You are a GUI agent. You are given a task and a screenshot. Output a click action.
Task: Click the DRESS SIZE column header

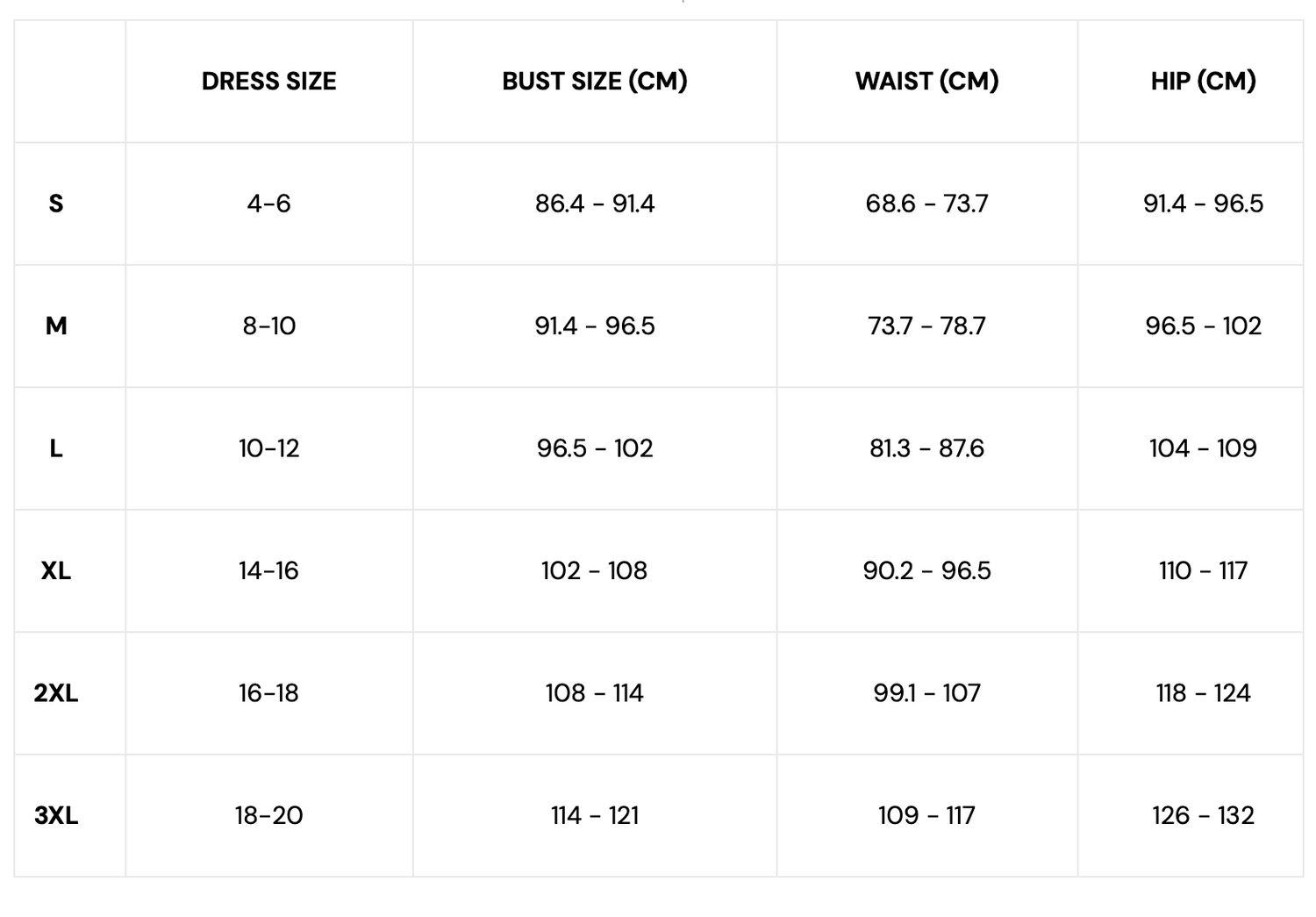tap(268, 81)
